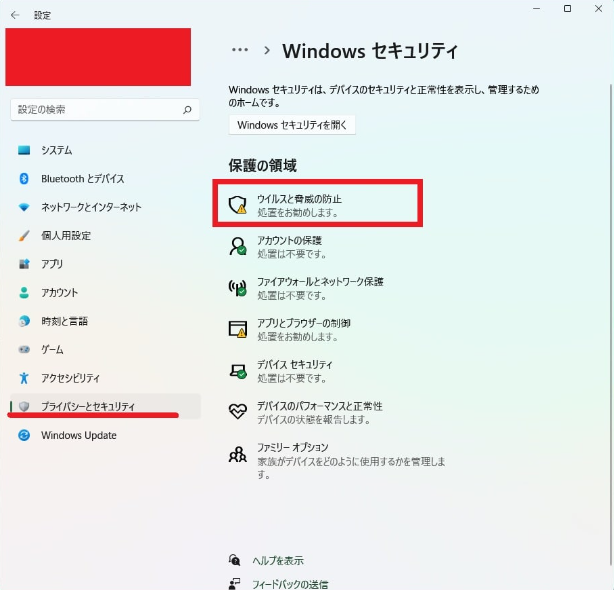Click the 個人用設定 paintbrush icon
Image resolution: width=614 pixels, height=590 pixels.
pyautogui.click(x=24, y=236)
